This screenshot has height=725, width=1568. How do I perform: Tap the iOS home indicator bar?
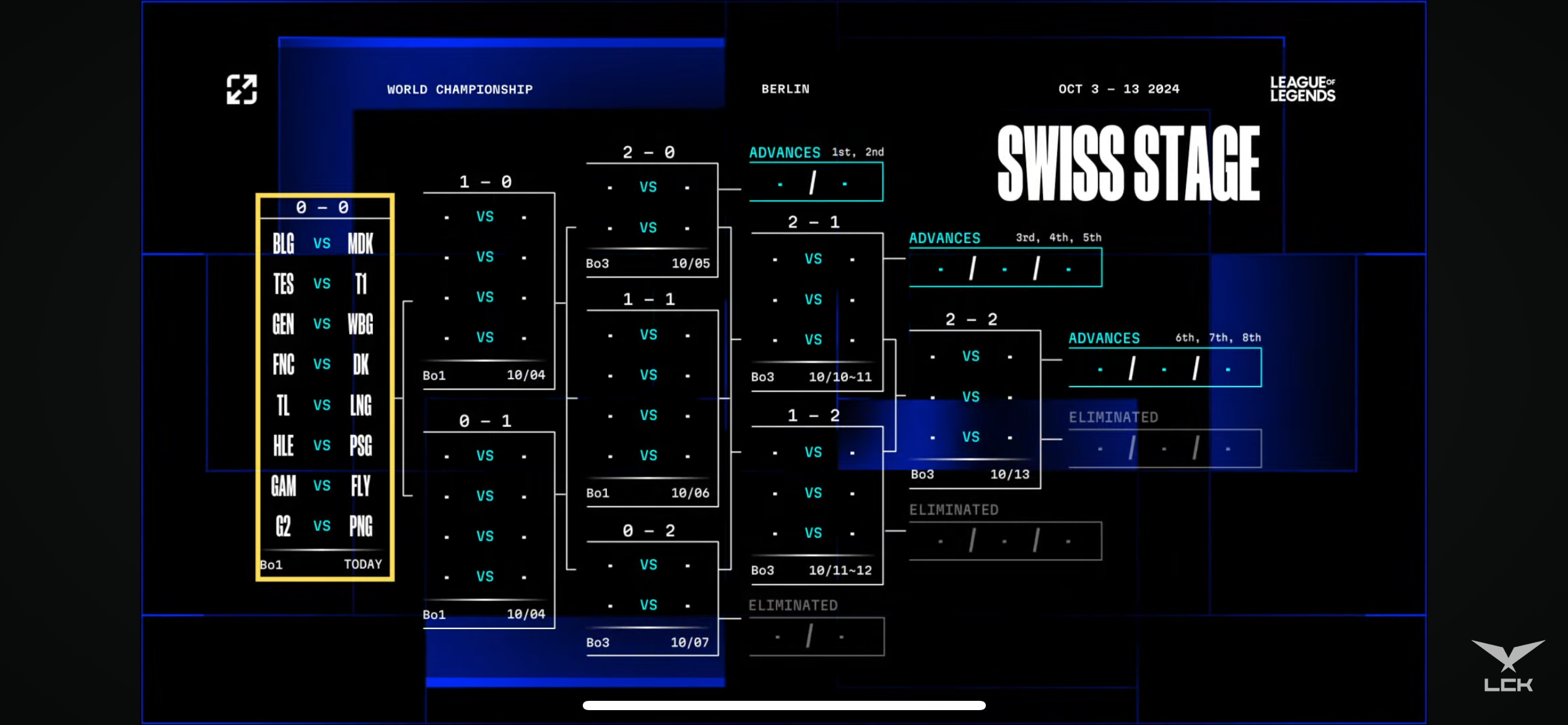pos(784,705)
